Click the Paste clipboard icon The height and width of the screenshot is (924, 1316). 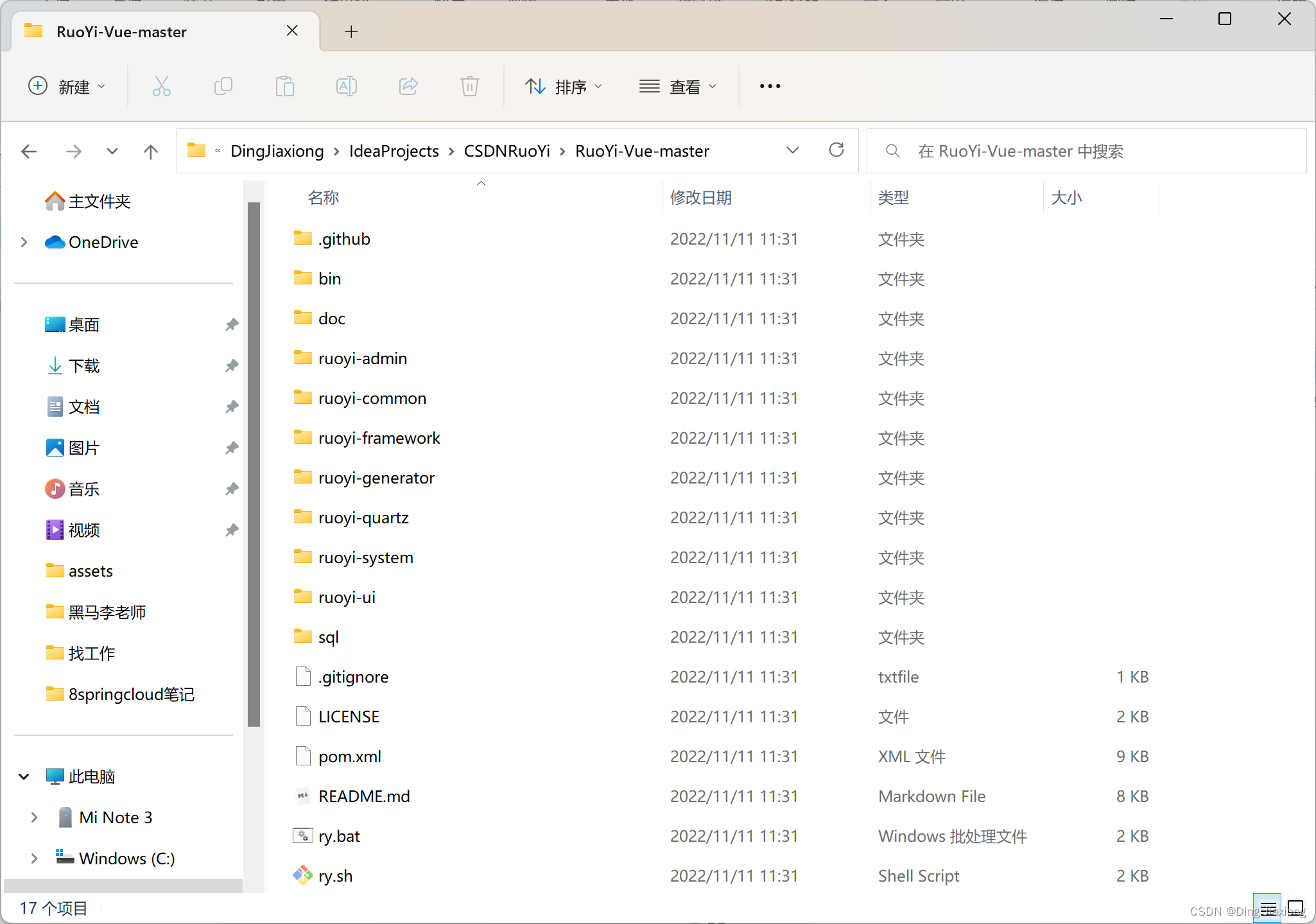click(284, 86)
